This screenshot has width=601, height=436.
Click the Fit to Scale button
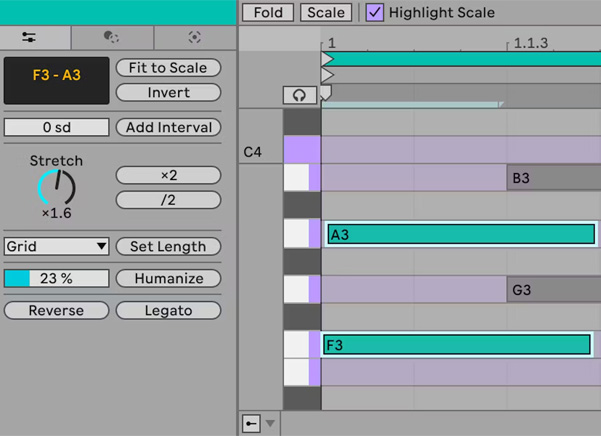[x=168, y=68]
